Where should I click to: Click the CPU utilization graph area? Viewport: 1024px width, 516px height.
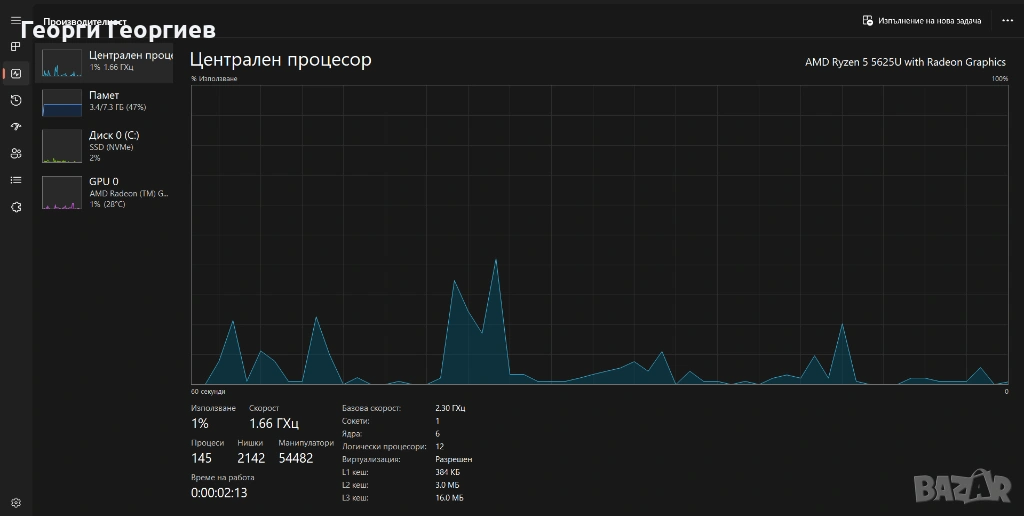pyautogui.click(x=599, y=234)
